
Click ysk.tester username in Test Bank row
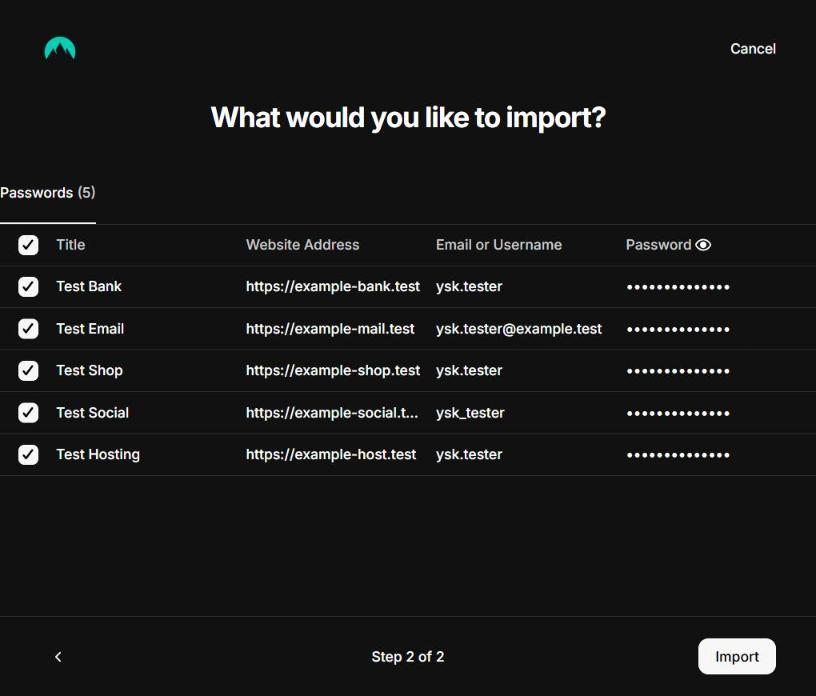[469, 287]
